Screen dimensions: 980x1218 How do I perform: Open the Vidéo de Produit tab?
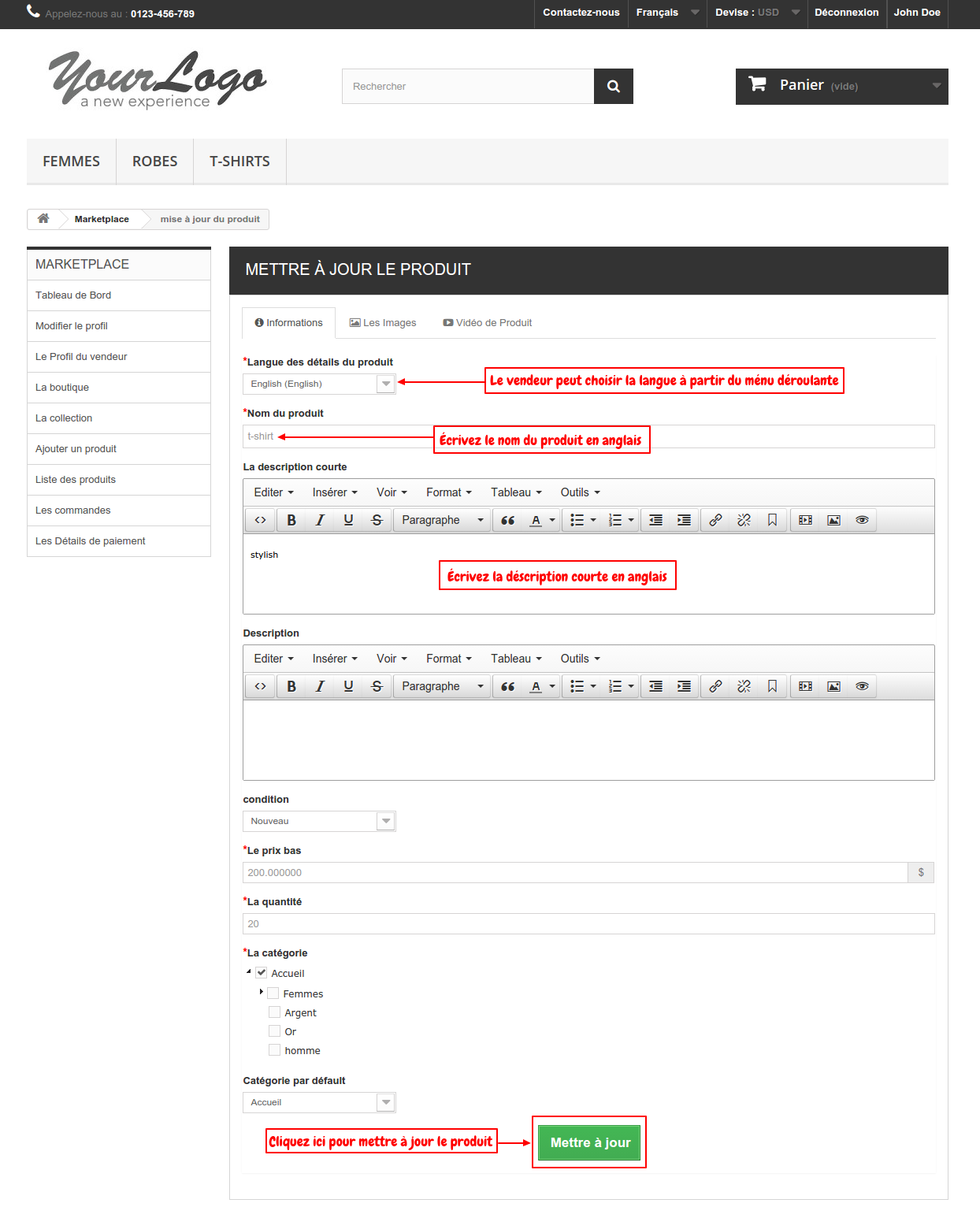coord(487,323)
